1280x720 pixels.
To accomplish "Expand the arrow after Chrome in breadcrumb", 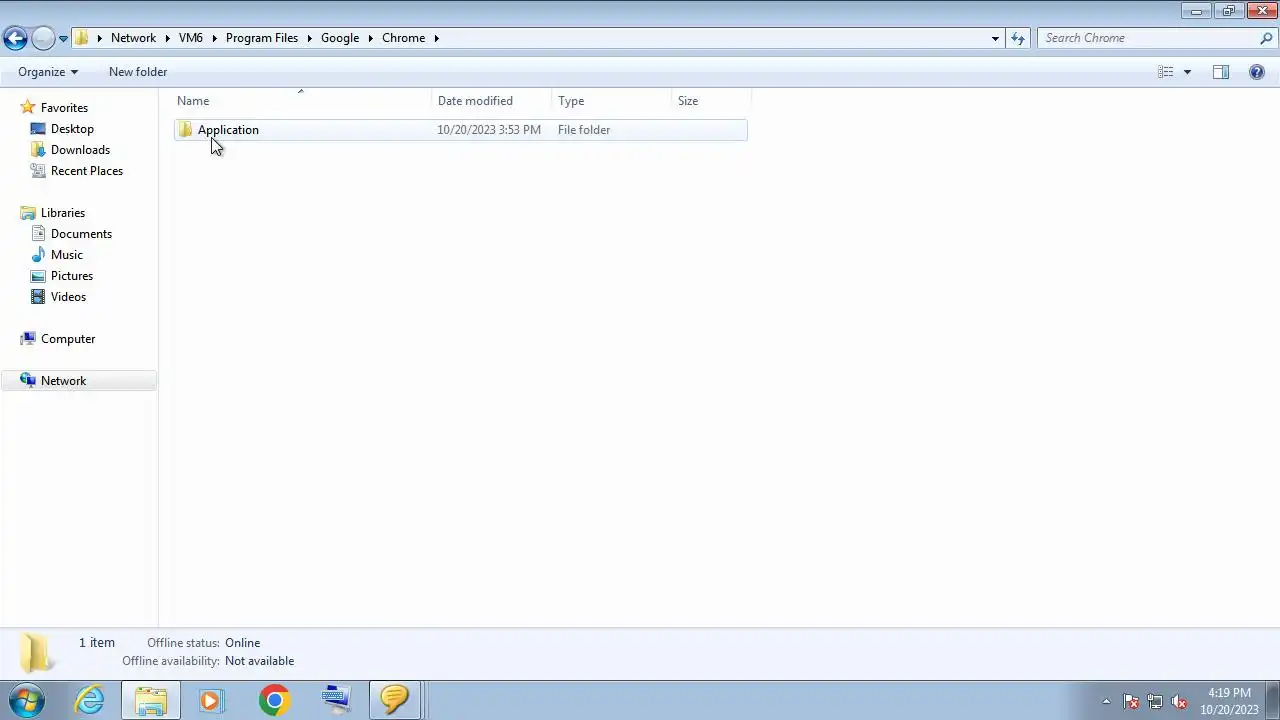I will pyautogui.click(x=436, y=38).
